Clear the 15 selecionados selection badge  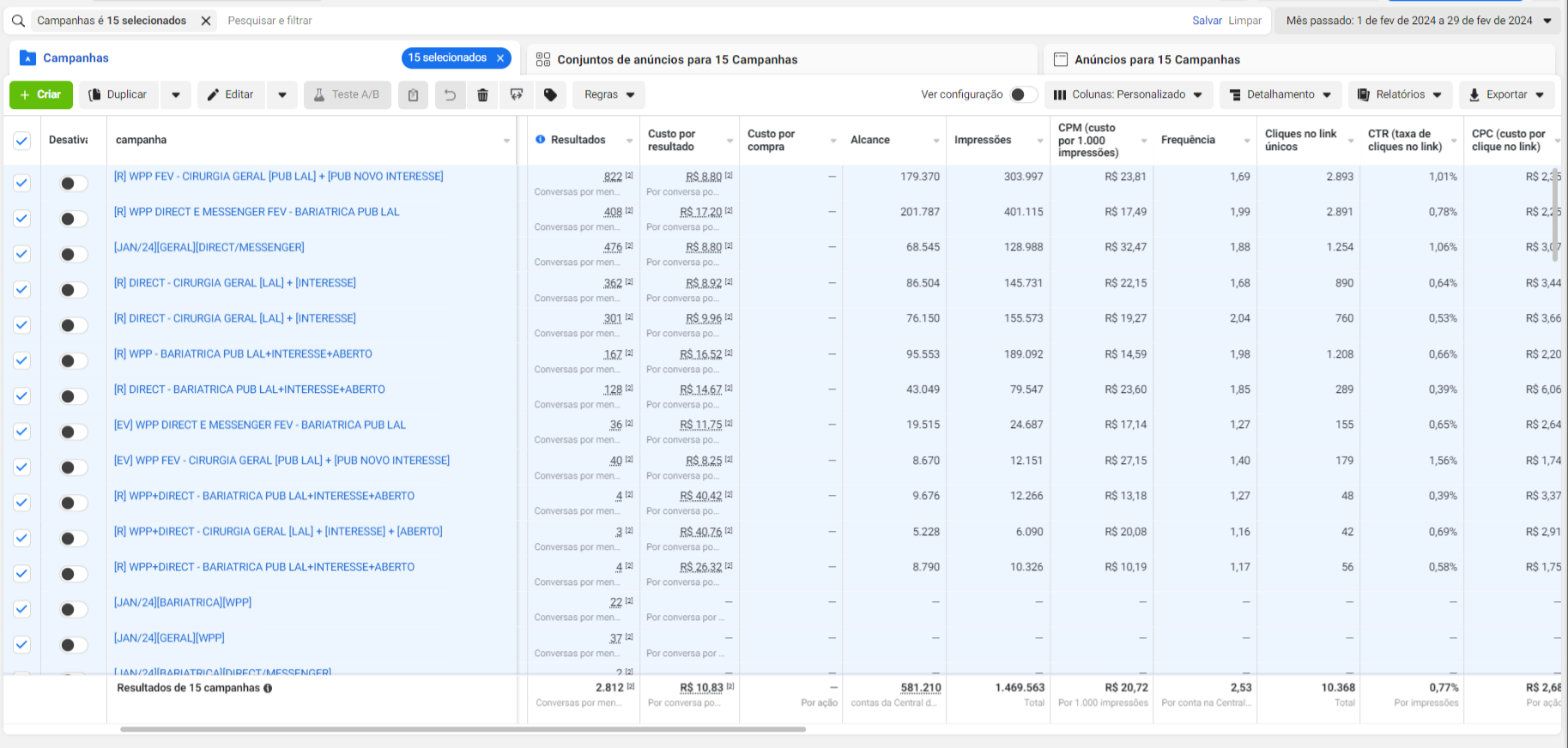click(500, 58)
